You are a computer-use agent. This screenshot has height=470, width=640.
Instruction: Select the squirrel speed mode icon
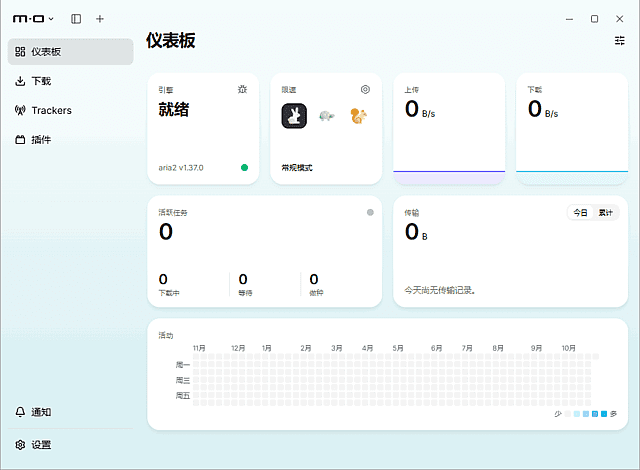click(x=358, y=116)
